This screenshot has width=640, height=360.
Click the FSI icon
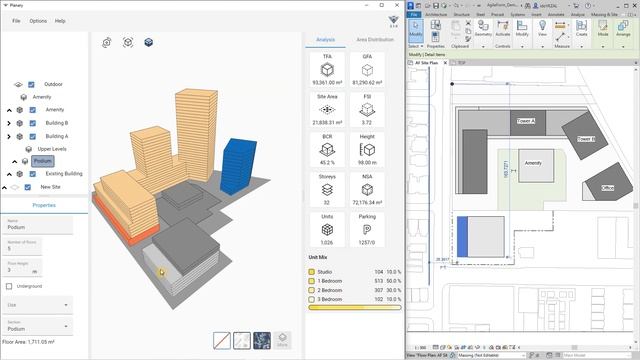point(367,109)
